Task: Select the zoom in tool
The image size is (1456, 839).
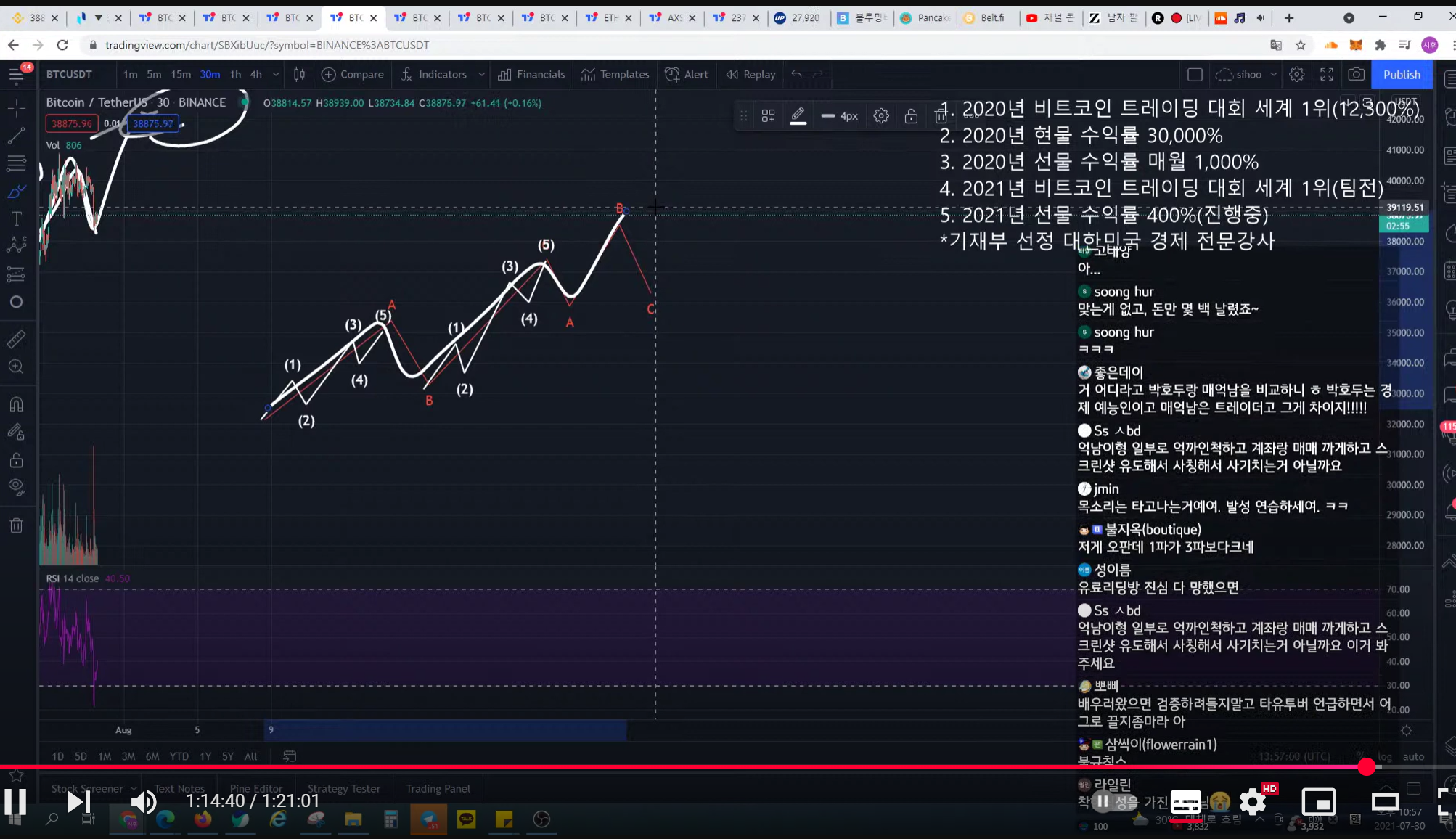Action: [x=16, y=367]
